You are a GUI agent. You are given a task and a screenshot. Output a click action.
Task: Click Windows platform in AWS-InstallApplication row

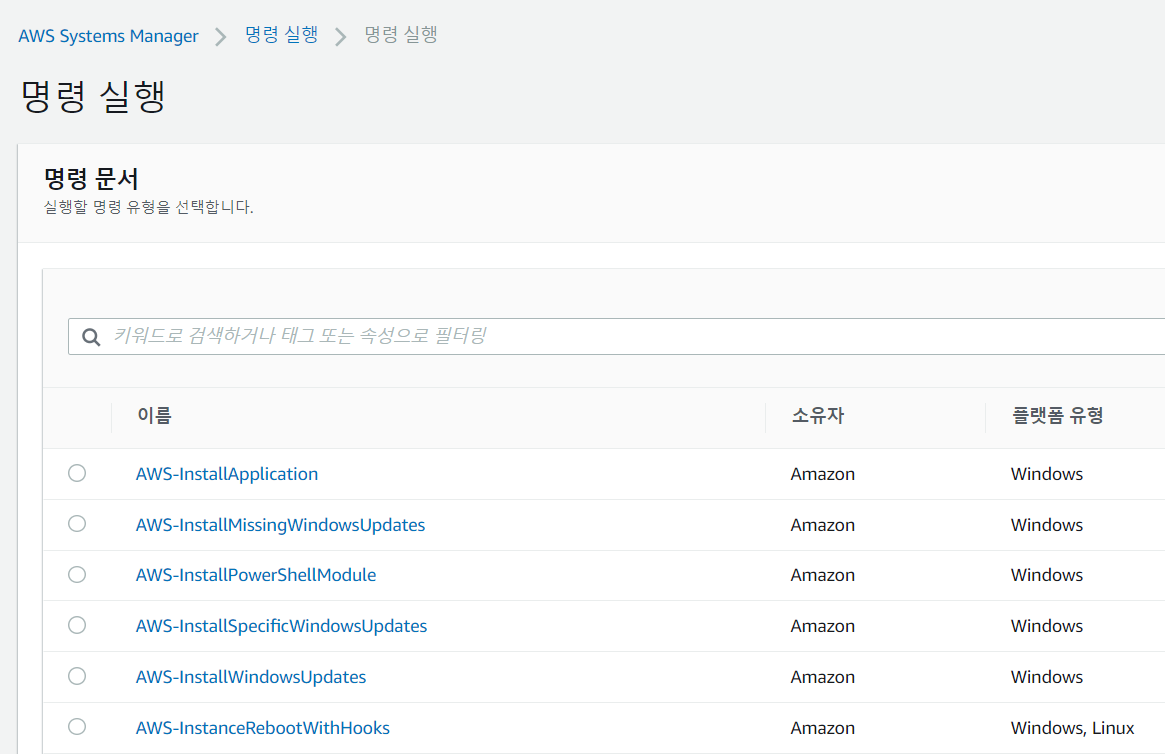pyautogui.click(x=1047, y=474)
